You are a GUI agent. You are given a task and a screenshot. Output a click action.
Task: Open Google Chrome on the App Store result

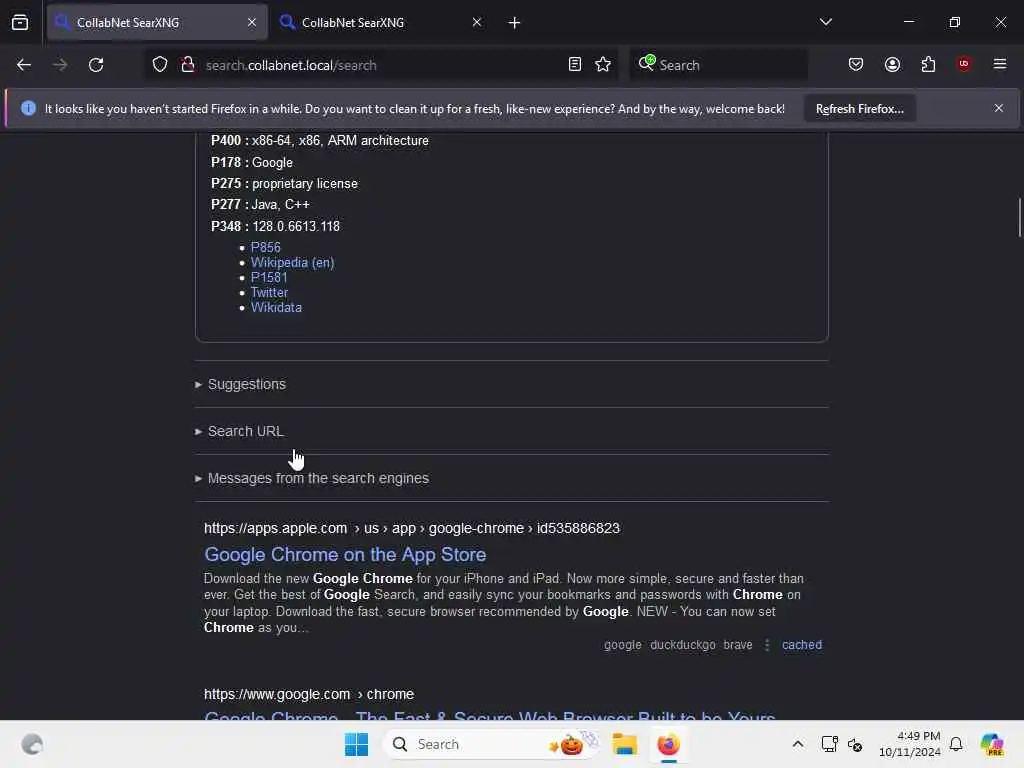point(345,554)
